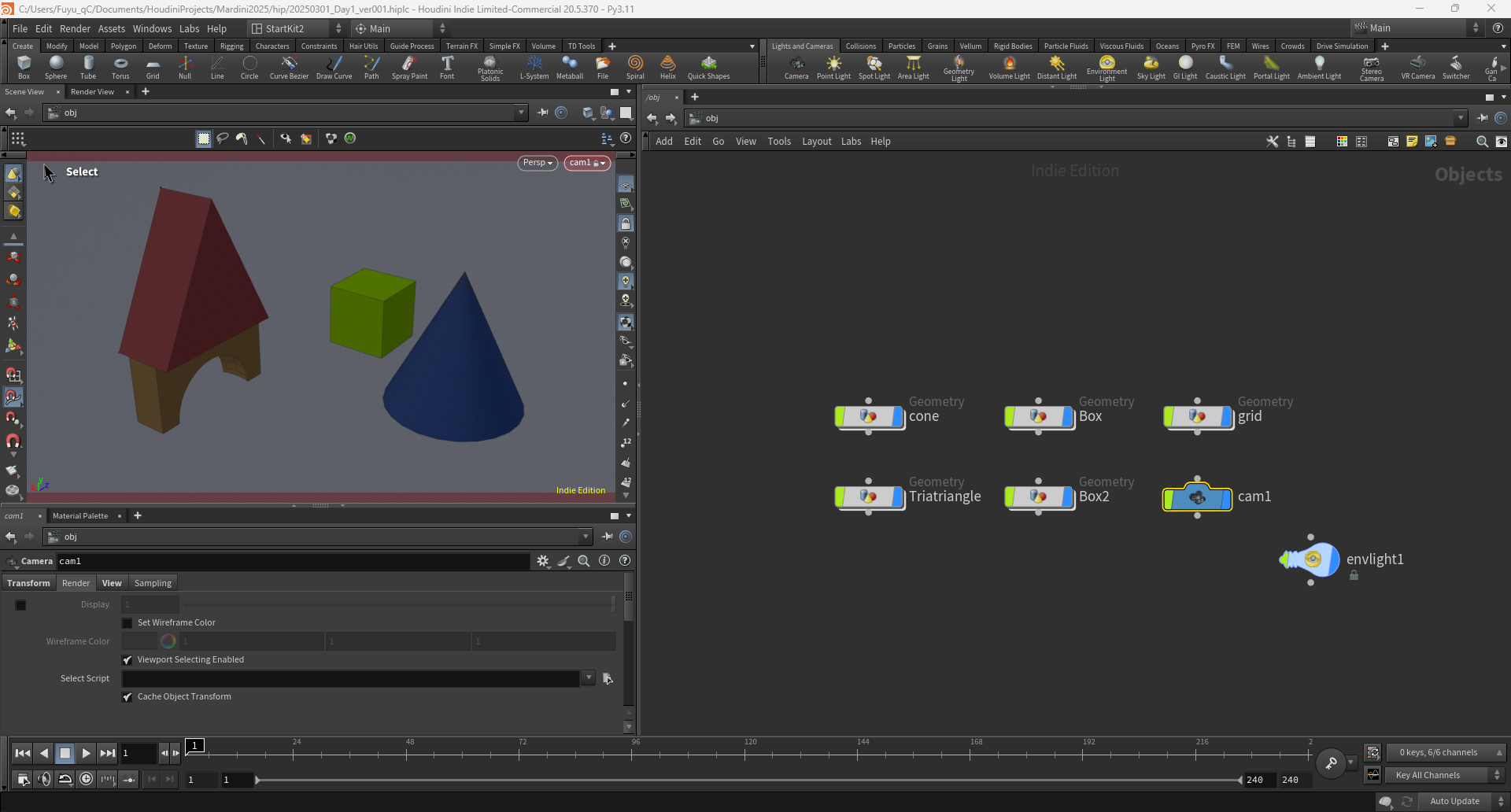Click the Auto Update button
Image resolution: width=1511 pixels, height=812 pixels.
click(1454, 801)
